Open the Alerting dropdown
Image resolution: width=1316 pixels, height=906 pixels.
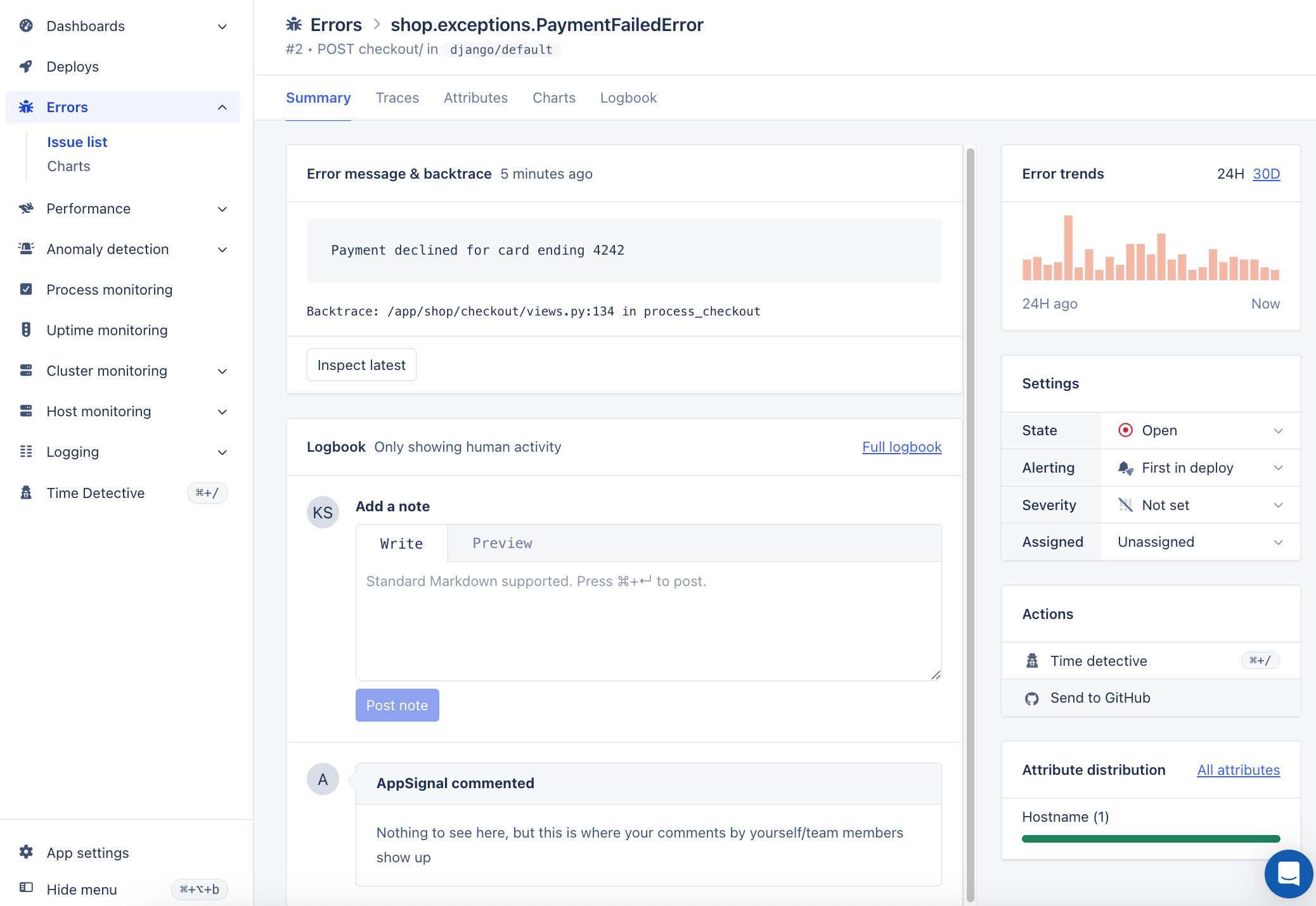pyautogui.click(x=1201, y=468)
